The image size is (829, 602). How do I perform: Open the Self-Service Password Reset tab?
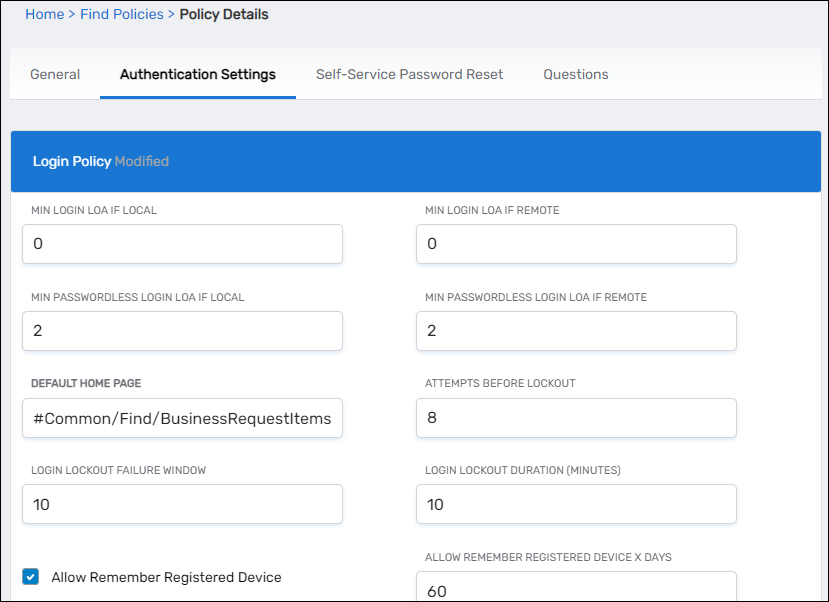[408, 74]
